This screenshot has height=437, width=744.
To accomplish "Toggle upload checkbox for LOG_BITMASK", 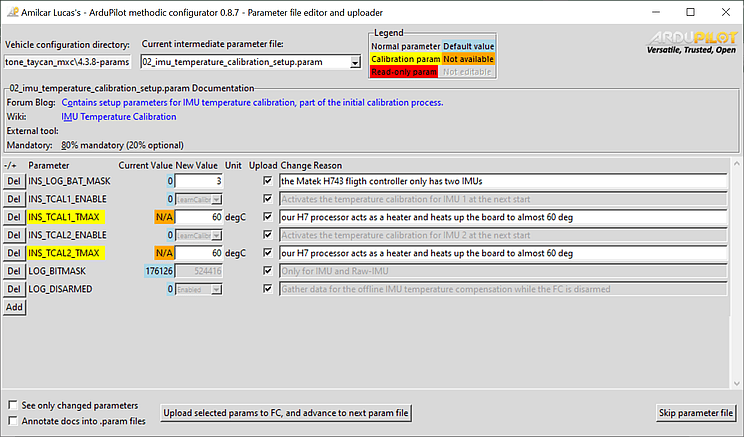I will pyautogui.click(x=268, y=271).
